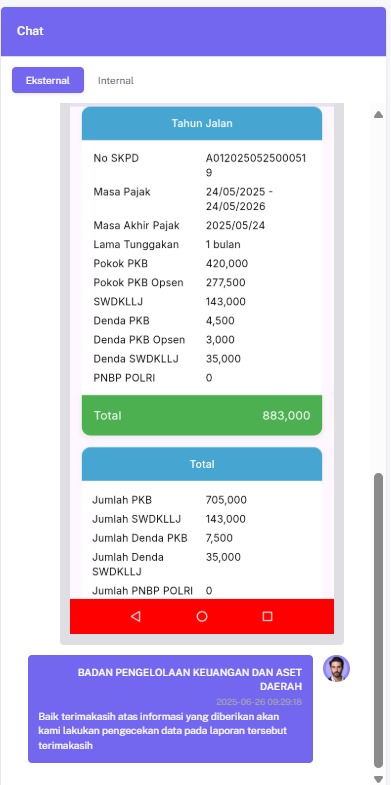The width and height of the screenshot is (391, 785).
Task: Click the scrollbar up arrow
Action: coord(378,115)
